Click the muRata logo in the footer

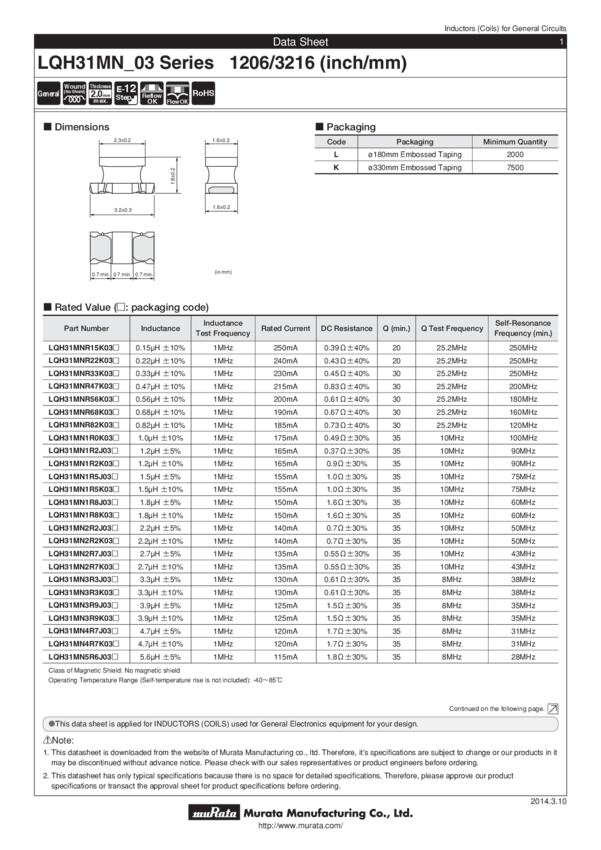(x=212, y=815)
